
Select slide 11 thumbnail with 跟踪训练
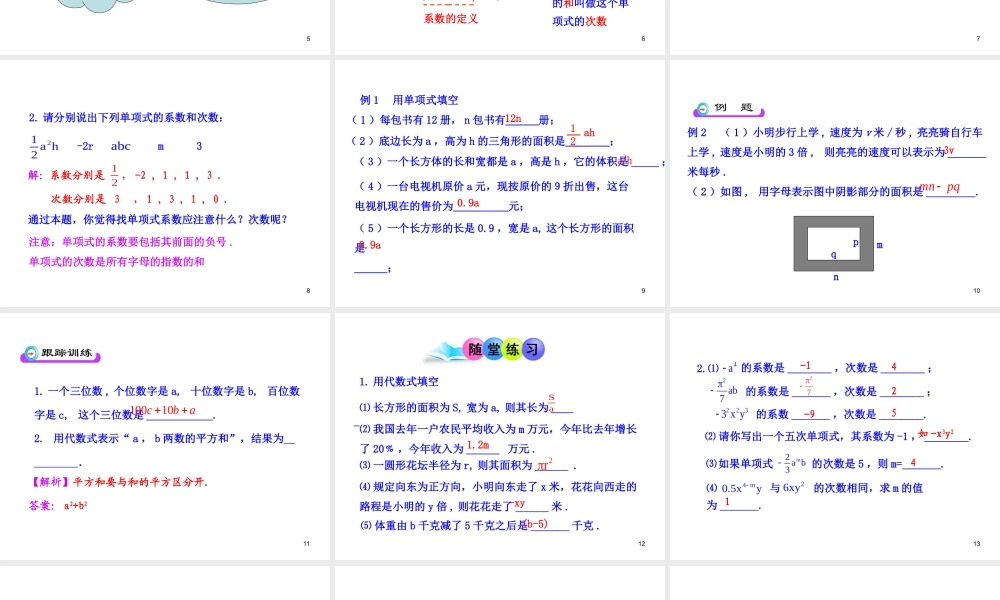pyautogui.click(x=165, y=435)
